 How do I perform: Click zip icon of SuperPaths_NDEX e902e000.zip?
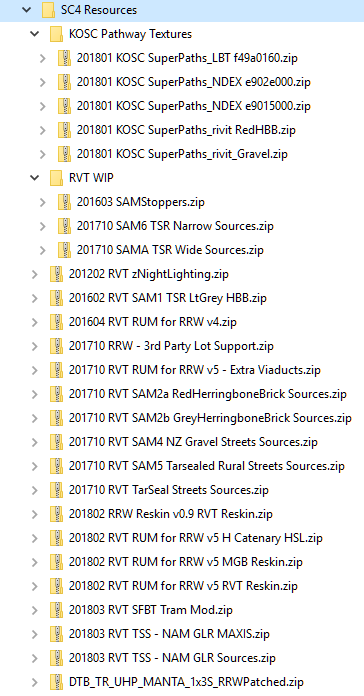pyautogui.click(x=65, y=82)
